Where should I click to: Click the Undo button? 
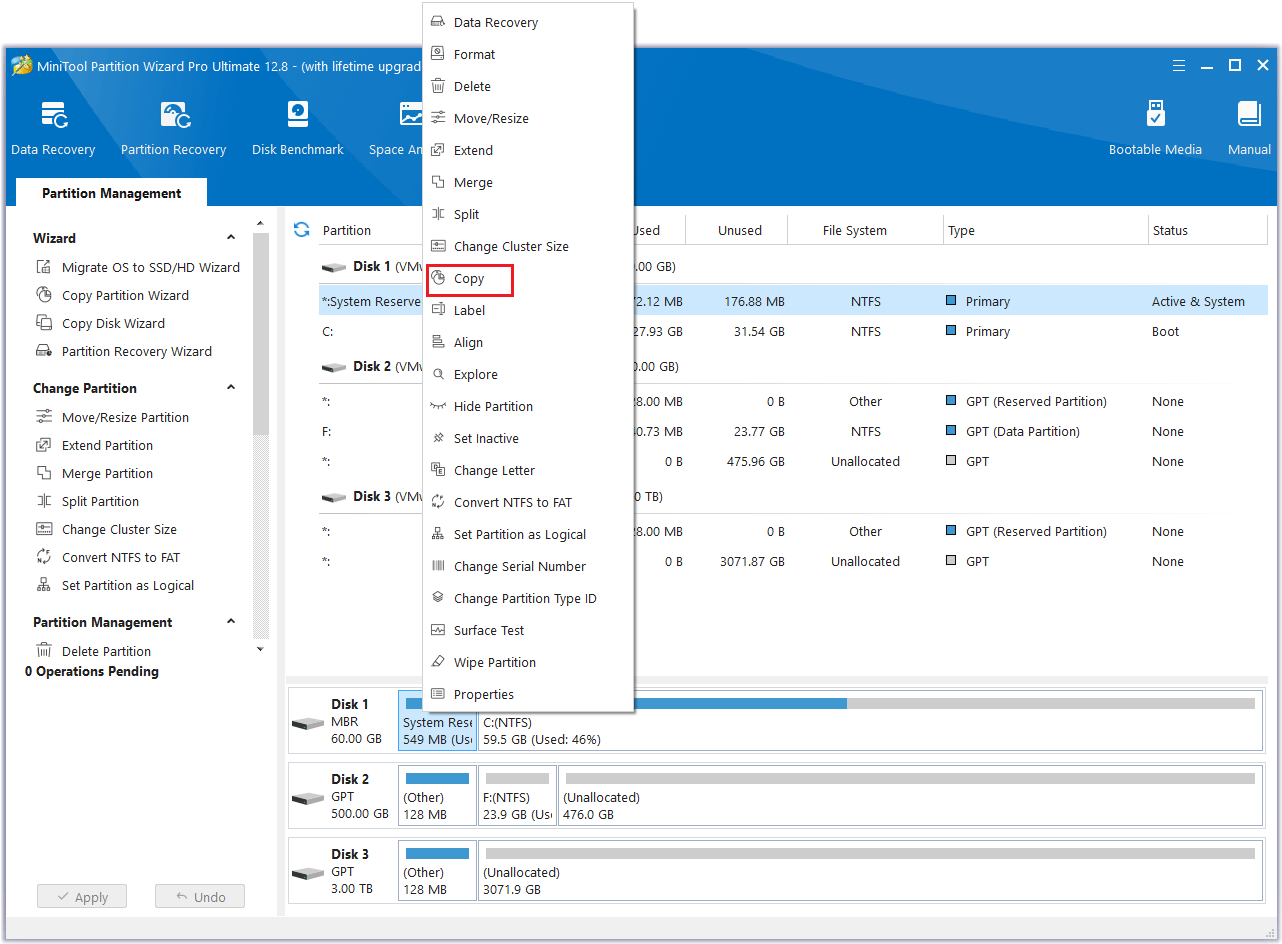[200, 897]
